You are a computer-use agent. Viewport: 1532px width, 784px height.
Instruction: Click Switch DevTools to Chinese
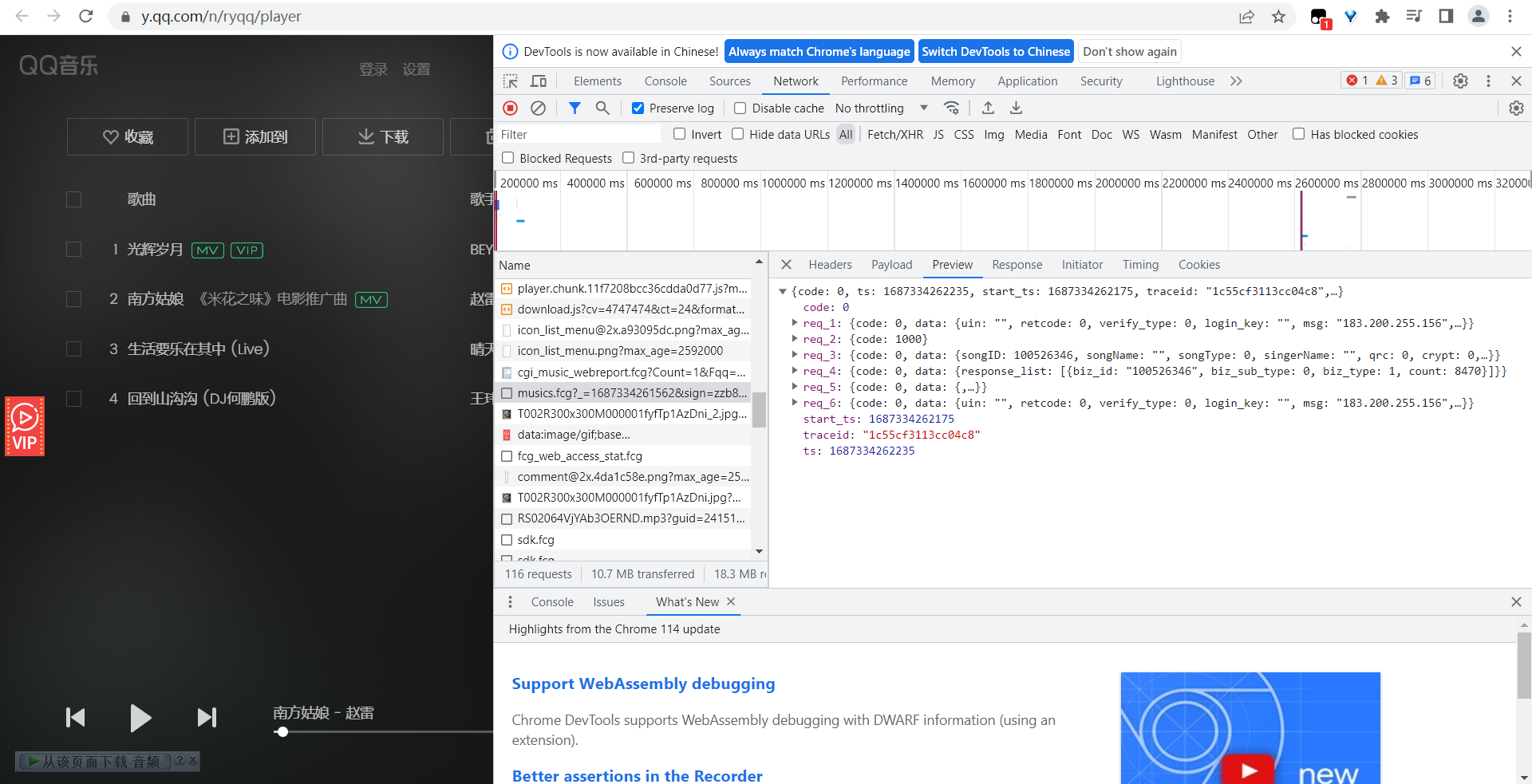[996, 52]
